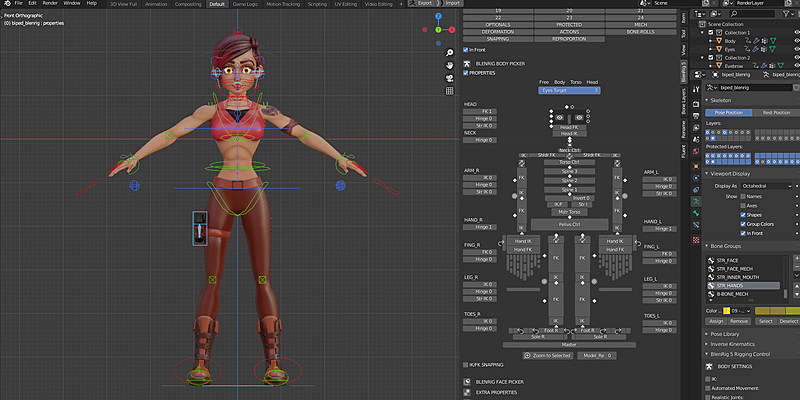Toggle the PROPERTIES checkbox
This screenshot has width=800, height=400.
pos(465,72)
